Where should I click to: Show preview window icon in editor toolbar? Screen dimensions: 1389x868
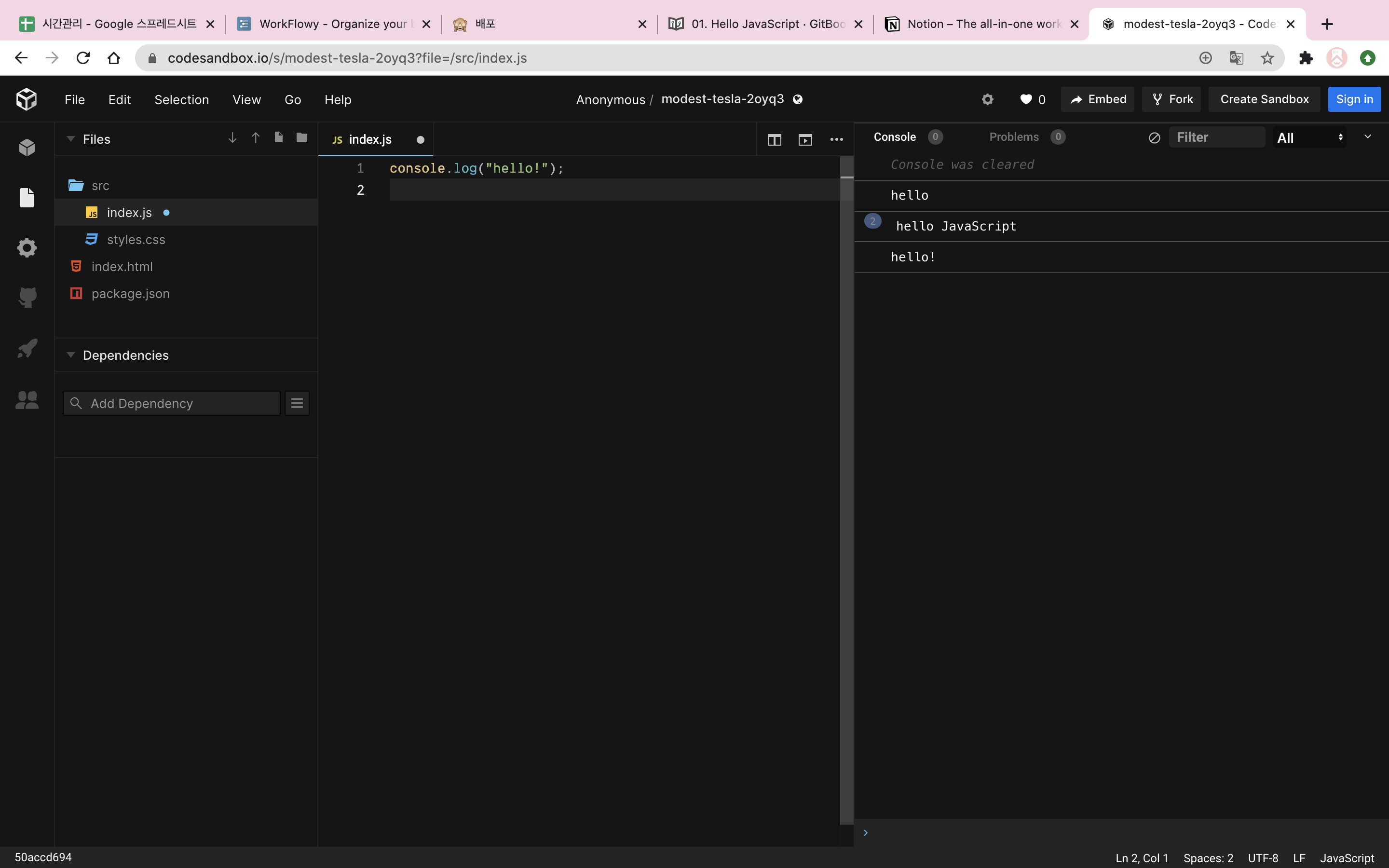805,139
